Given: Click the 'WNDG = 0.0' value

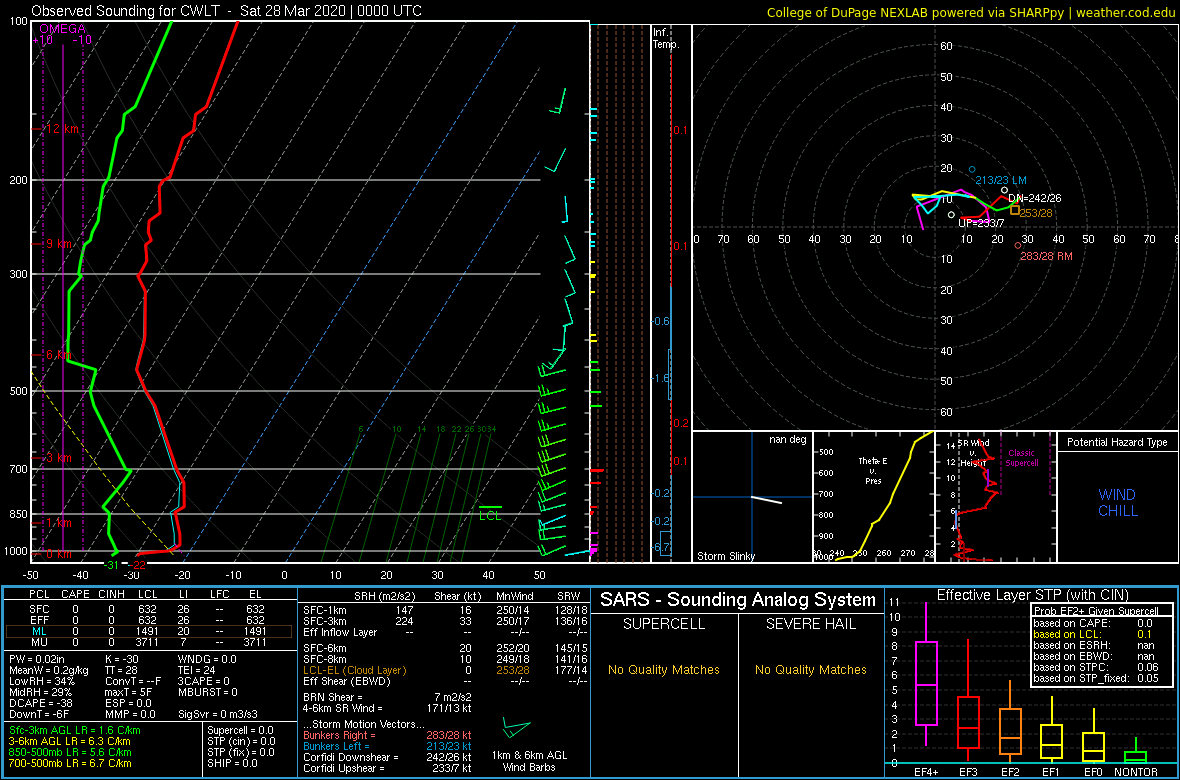Looking at the screenshot, I should [x=207, y=660].
